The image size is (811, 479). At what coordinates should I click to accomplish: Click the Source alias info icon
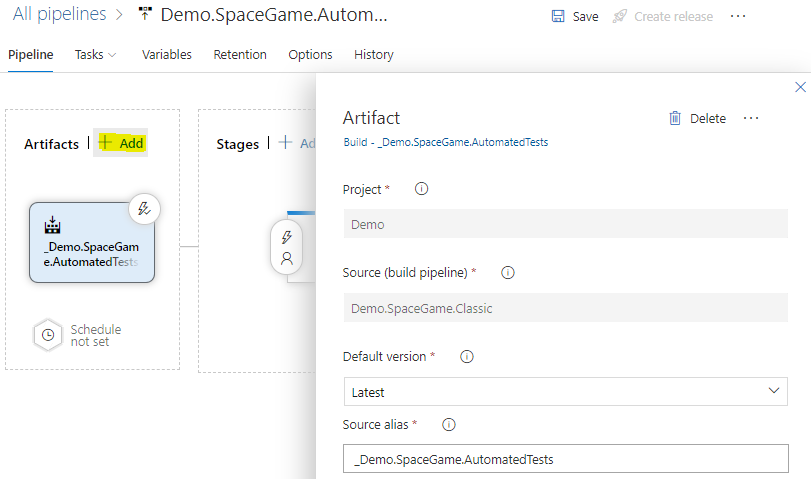tap(449, 424)
